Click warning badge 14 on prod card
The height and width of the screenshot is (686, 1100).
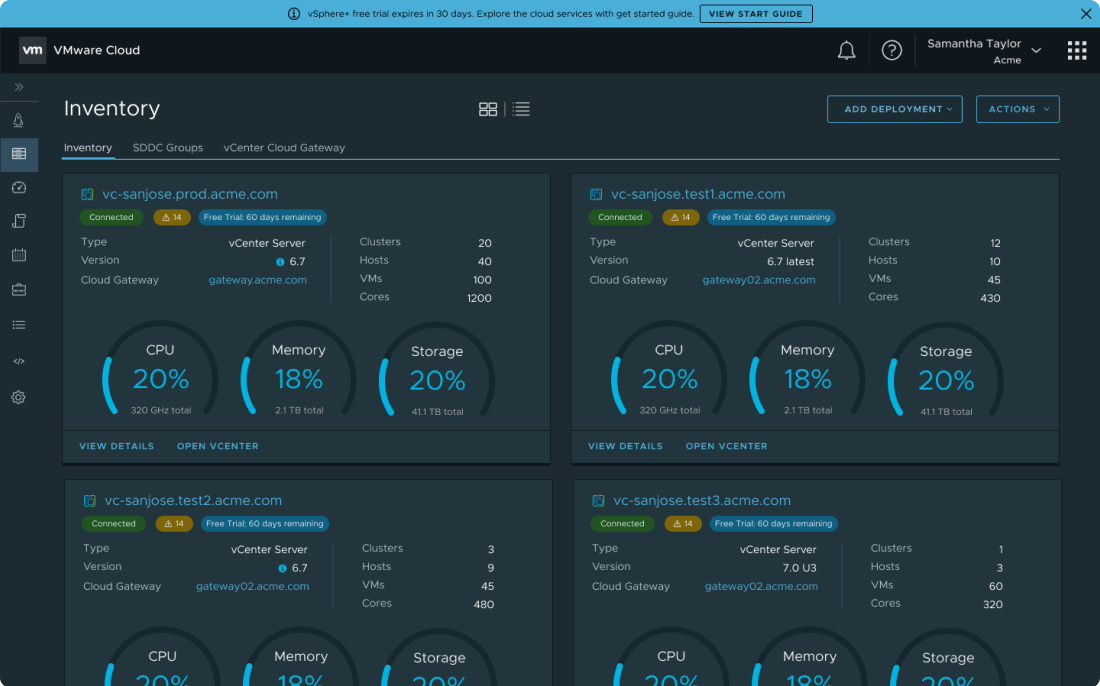coord(172,217)
